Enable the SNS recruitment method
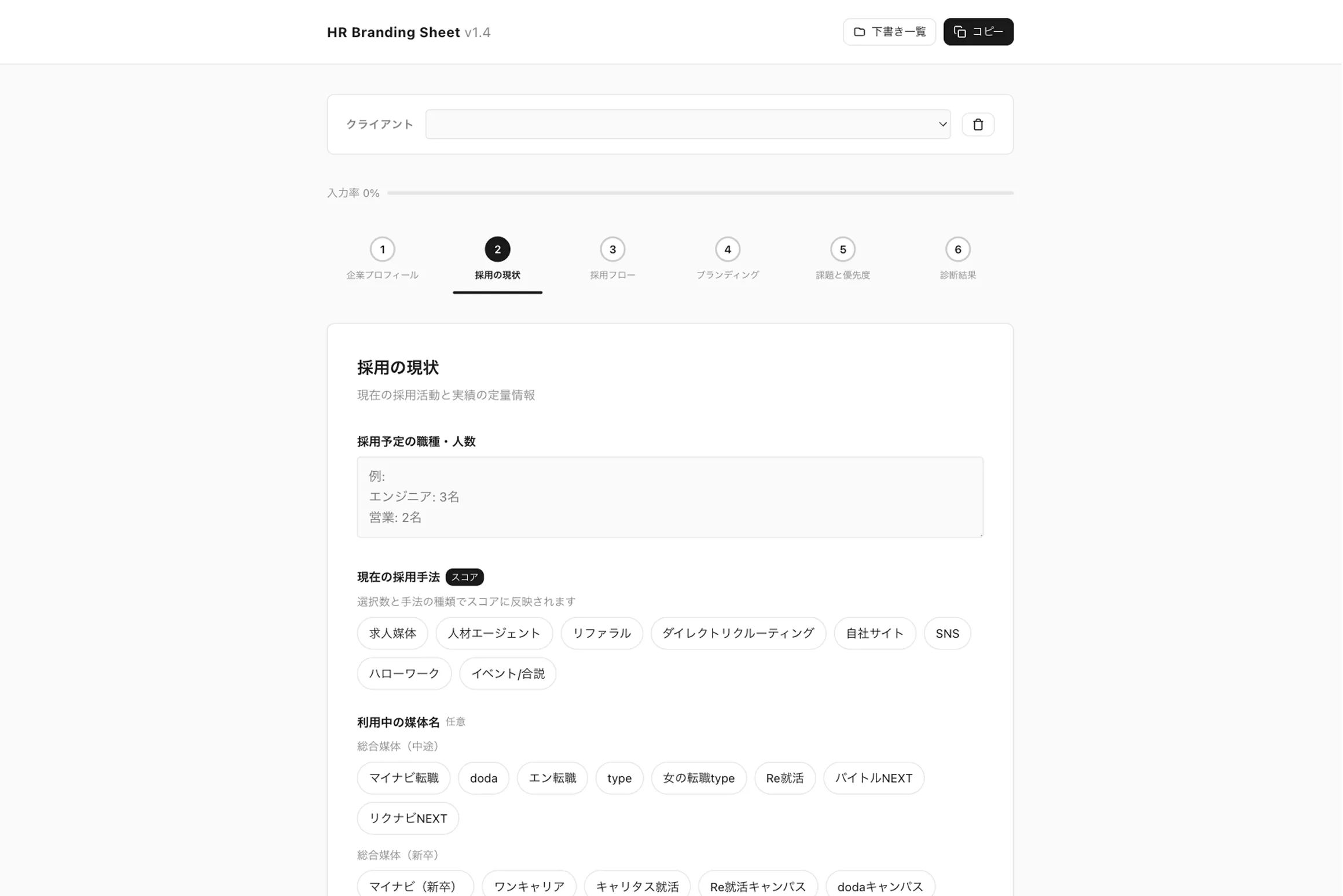This screenshot has width=1343, height=896. pos(947,633)
